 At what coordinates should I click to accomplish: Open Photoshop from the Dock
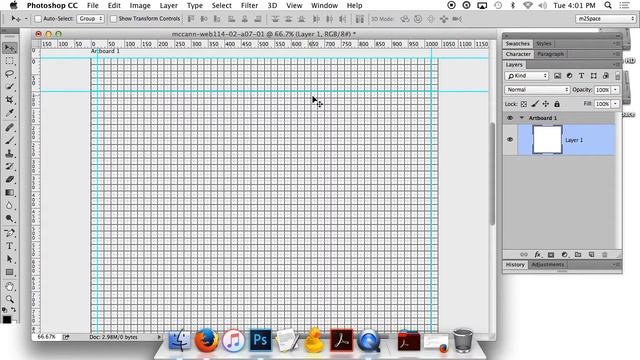point(260,340)
